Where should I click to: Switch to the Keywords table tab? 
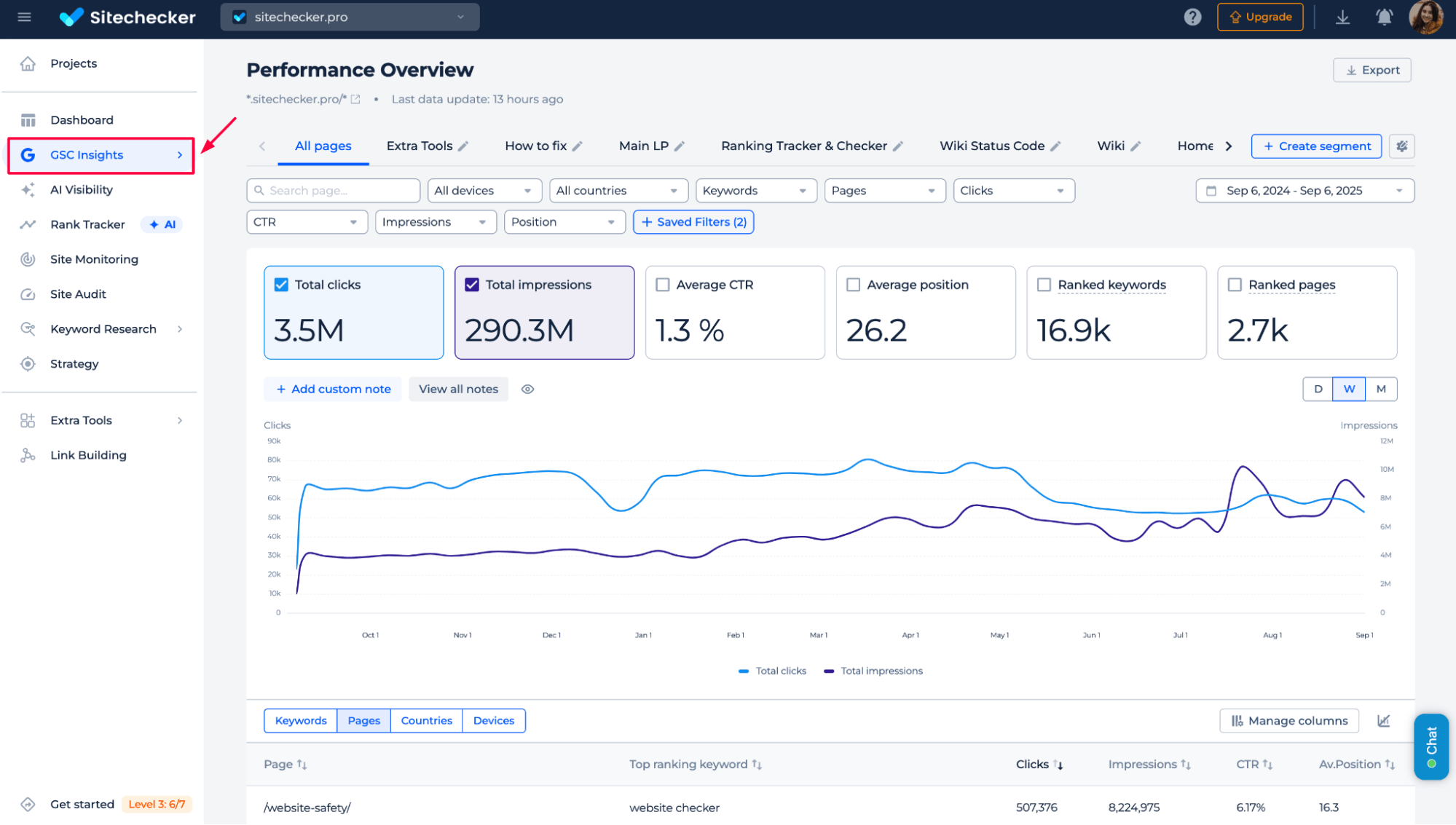[x=301, y=721]
